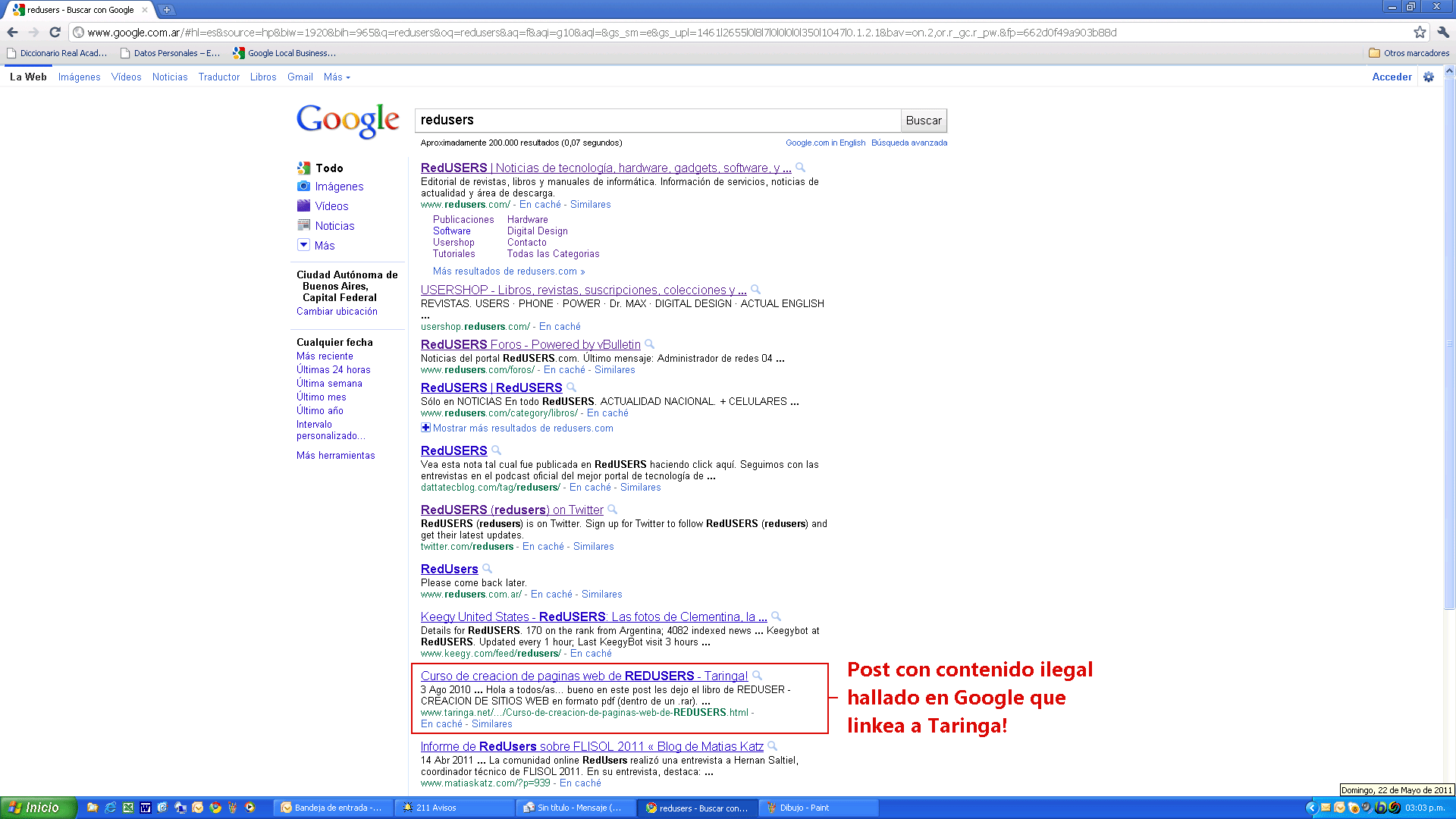Open the Más dropdown in top navigation

coord(337,77)
